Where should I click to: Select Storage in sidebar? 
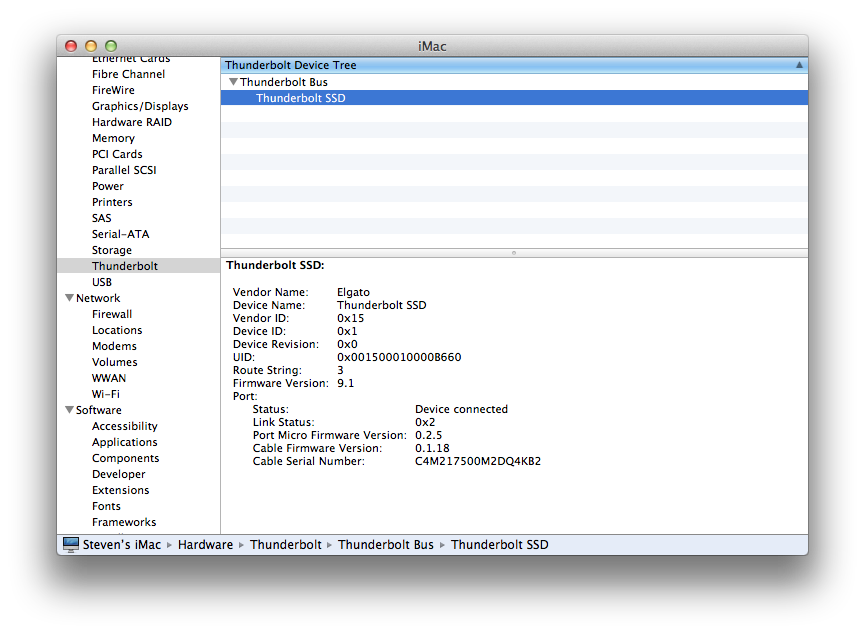(x=111, y=250)
